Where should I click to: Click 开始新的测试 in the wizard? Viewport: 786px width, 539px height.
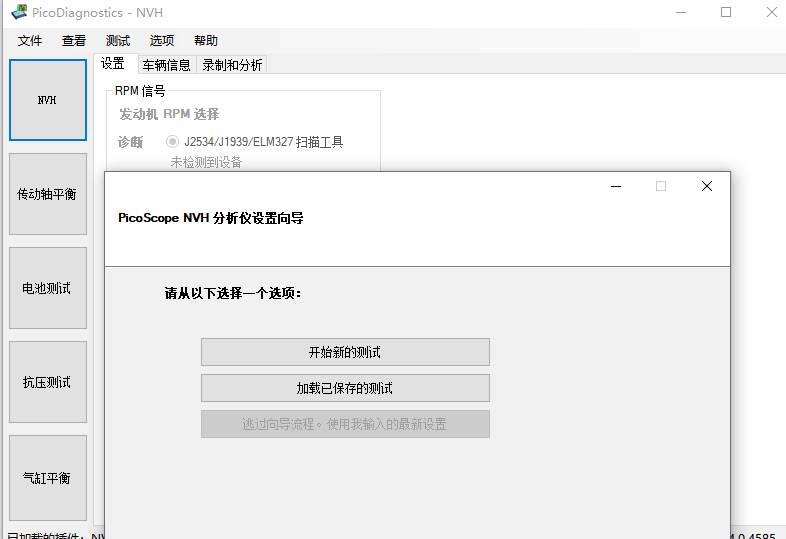tap(345, 352)
